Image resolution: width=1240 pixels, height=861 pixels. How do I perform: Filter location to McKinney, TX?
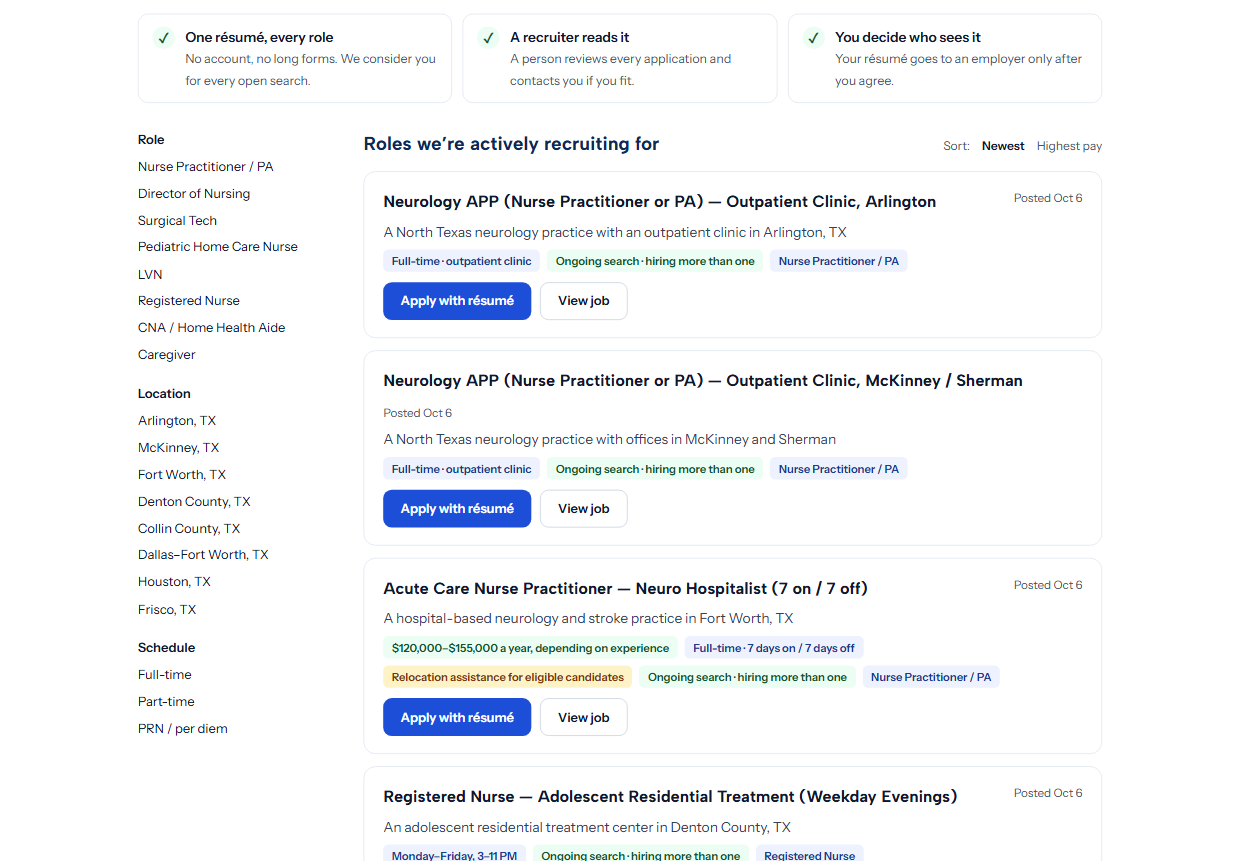click(179, 448)
